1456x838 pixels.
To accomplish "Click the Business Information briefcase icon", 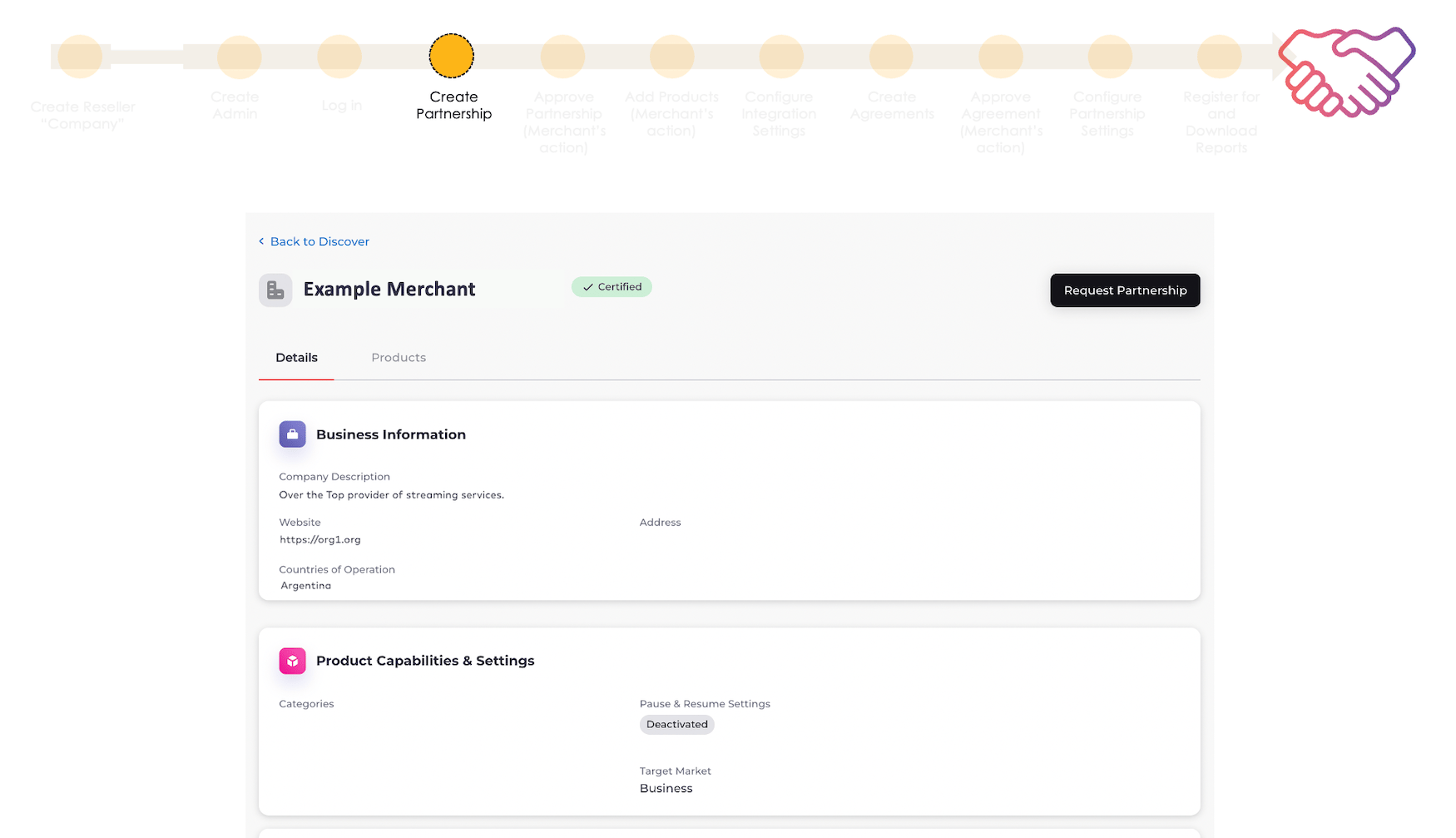I will pos(292,434).
